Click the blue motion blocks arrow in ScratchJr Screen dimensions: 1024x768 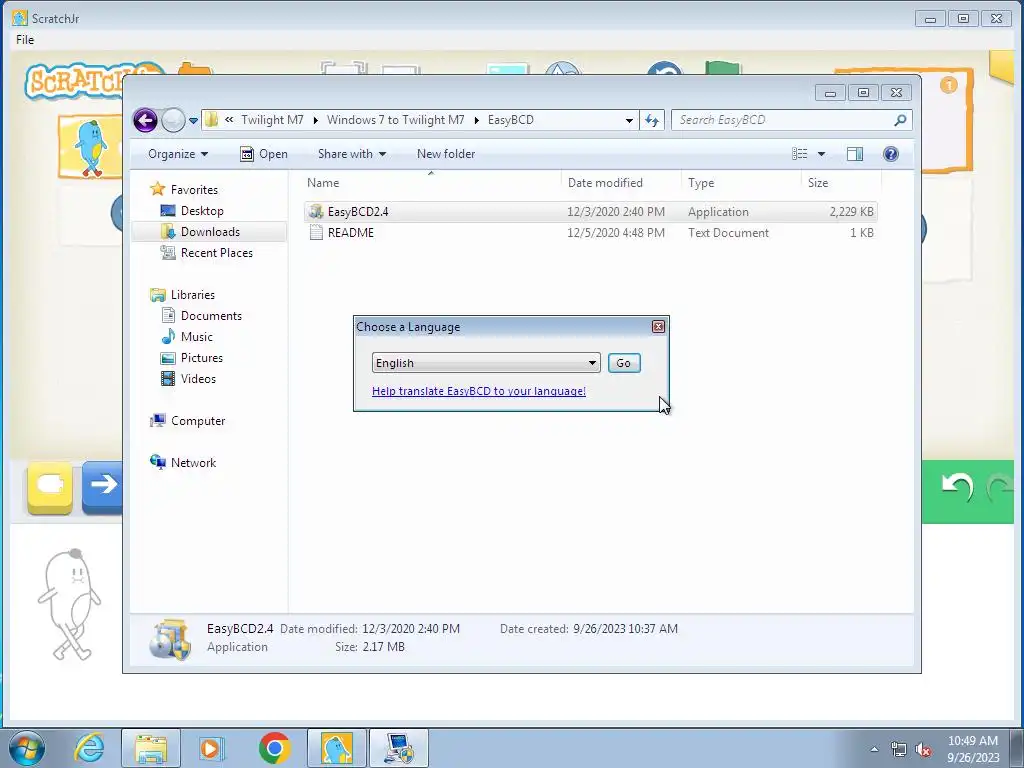pos(103,486)
